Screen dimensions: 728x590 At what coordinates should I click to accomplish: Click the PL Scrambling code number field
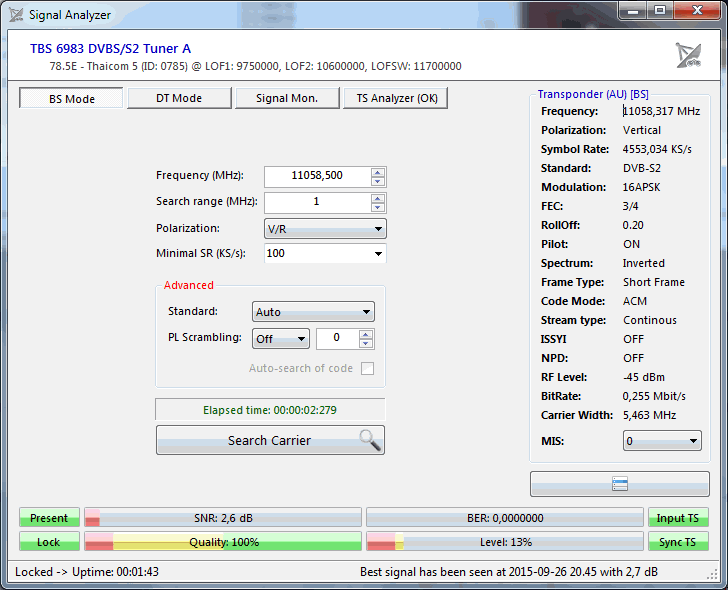[338, 338]
